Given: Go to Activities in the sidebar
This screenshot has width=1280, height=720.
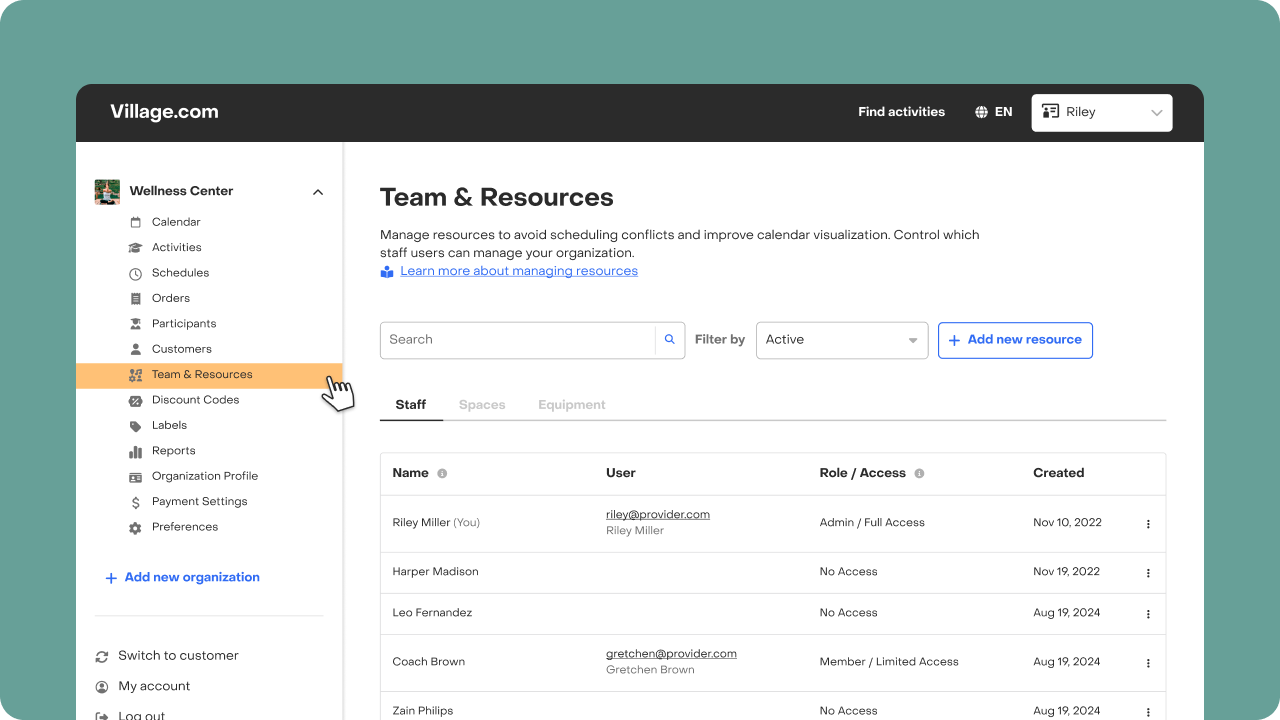Looking at the screenshot, I should [177, 247].
